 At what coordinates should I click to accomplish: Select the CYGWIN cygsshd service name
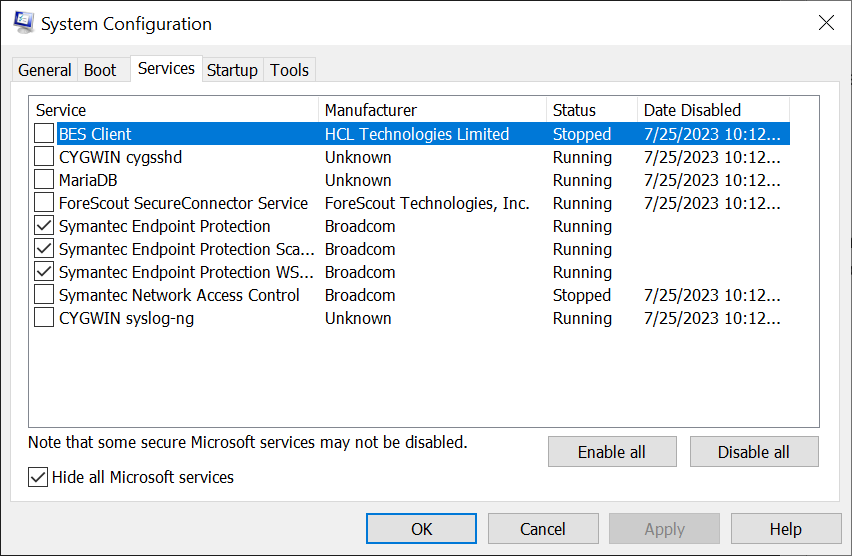(x=121, y=158)
